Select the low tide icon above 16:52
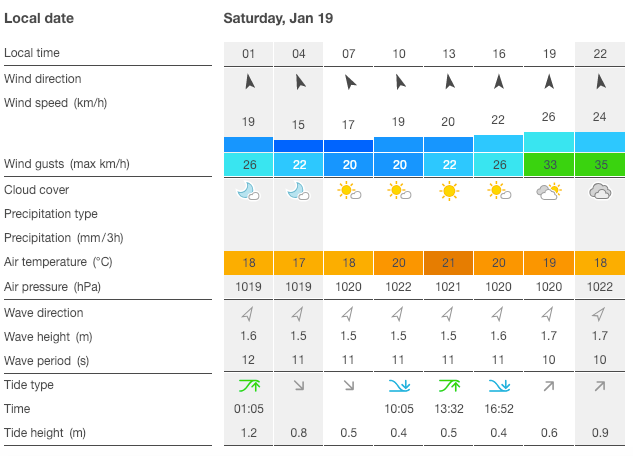 click(x=499, y=385)
